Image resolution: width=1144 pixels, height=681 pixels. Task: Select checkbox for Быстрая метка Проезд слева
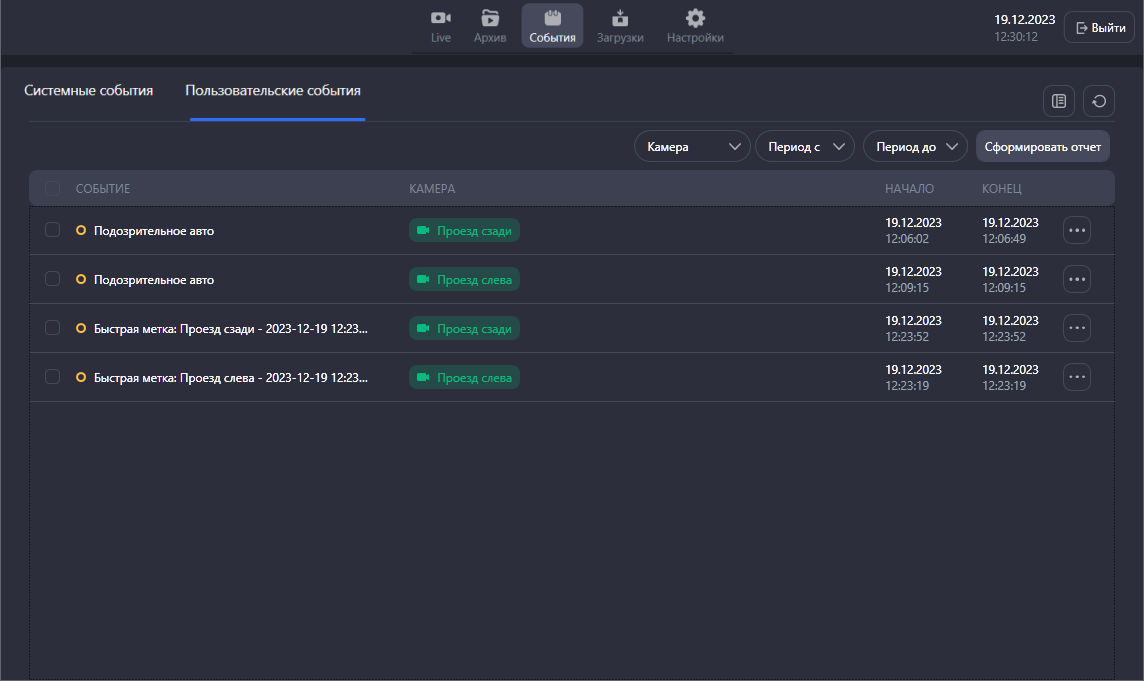tap(53, 377)
